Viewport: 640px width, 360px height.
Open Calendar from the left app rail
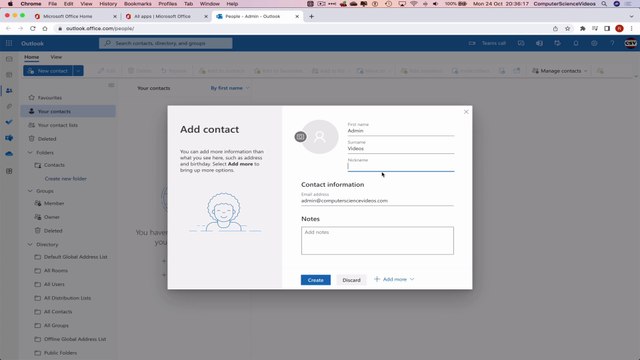tap(9, 75)
